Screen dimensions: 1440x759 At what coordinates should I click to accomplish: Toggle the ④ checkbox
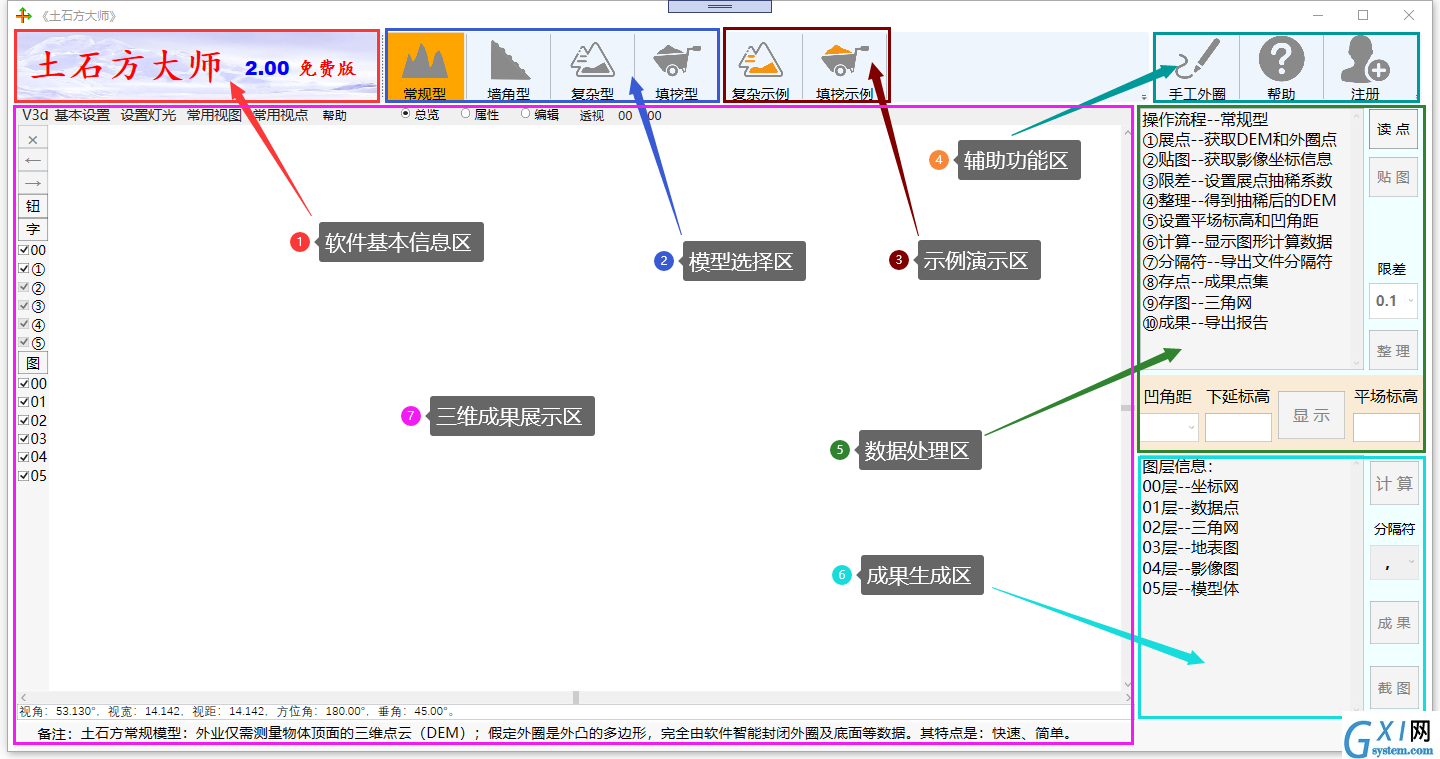24,324
